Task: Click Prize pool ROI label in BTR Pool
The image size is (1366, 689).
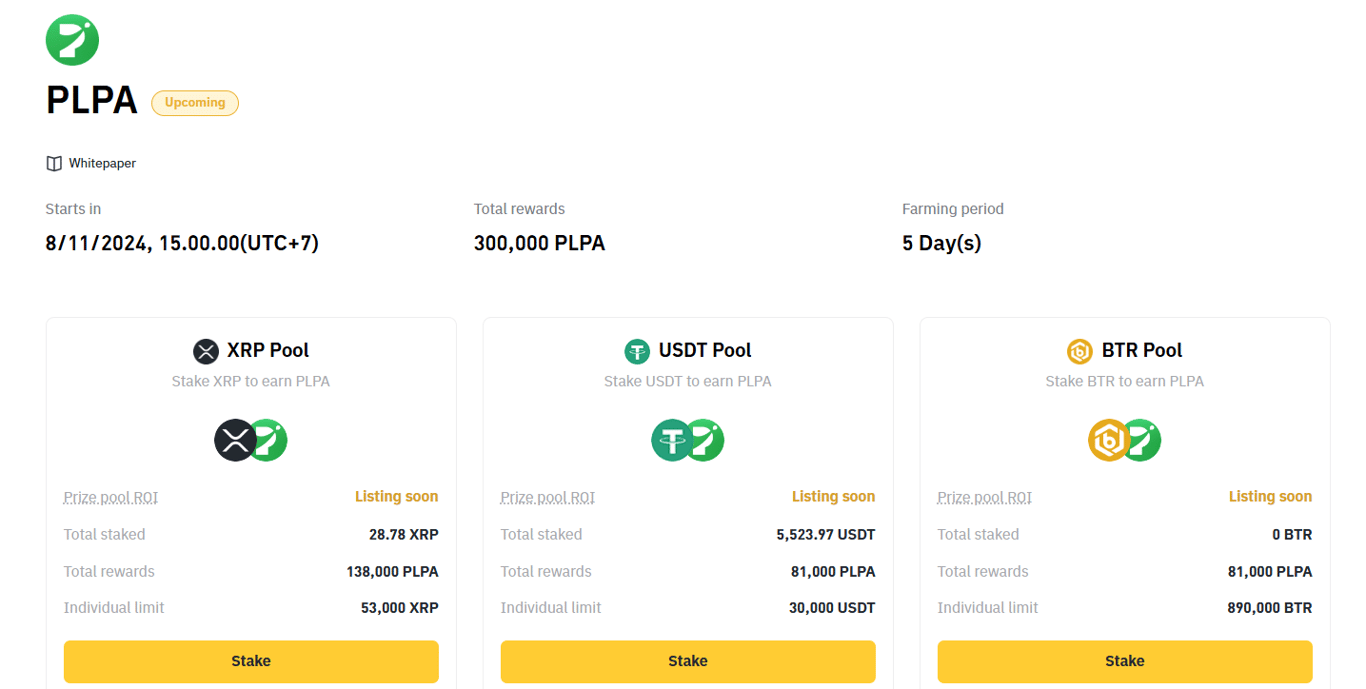Action: point(985,497)
